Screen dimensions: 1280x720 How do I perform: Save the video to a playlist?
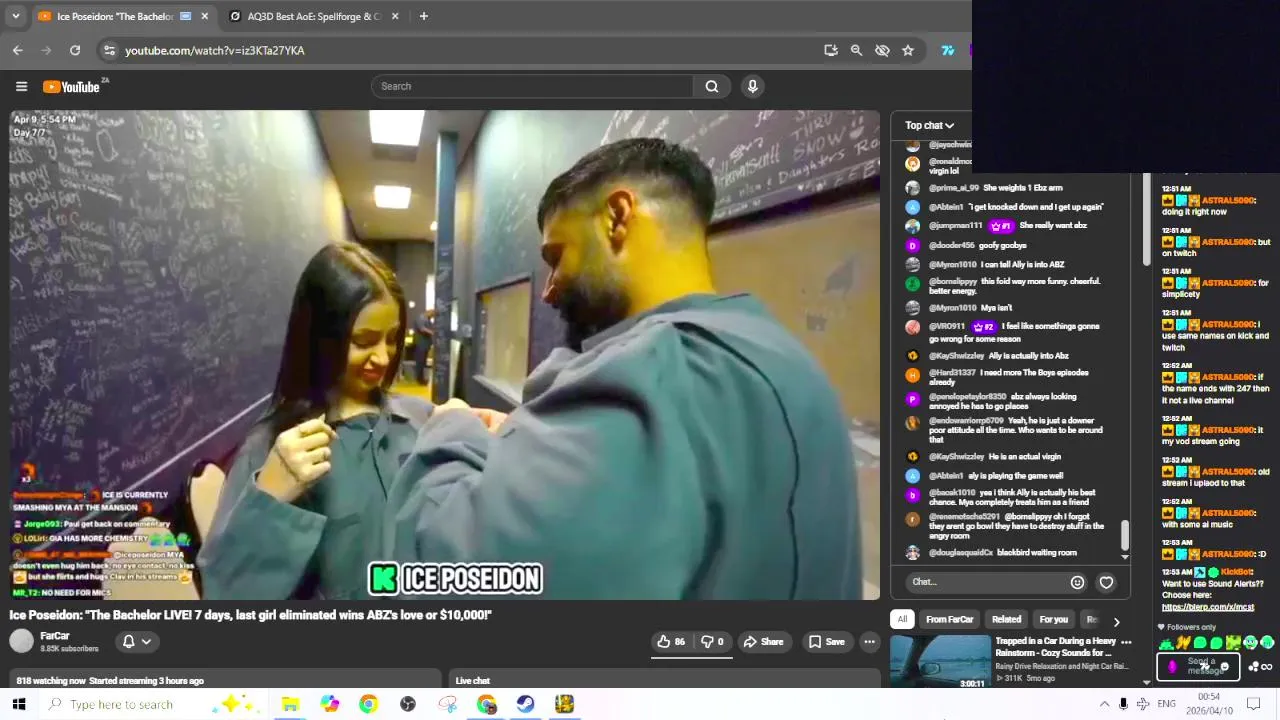pyautogui.click(x=826, y=642)
